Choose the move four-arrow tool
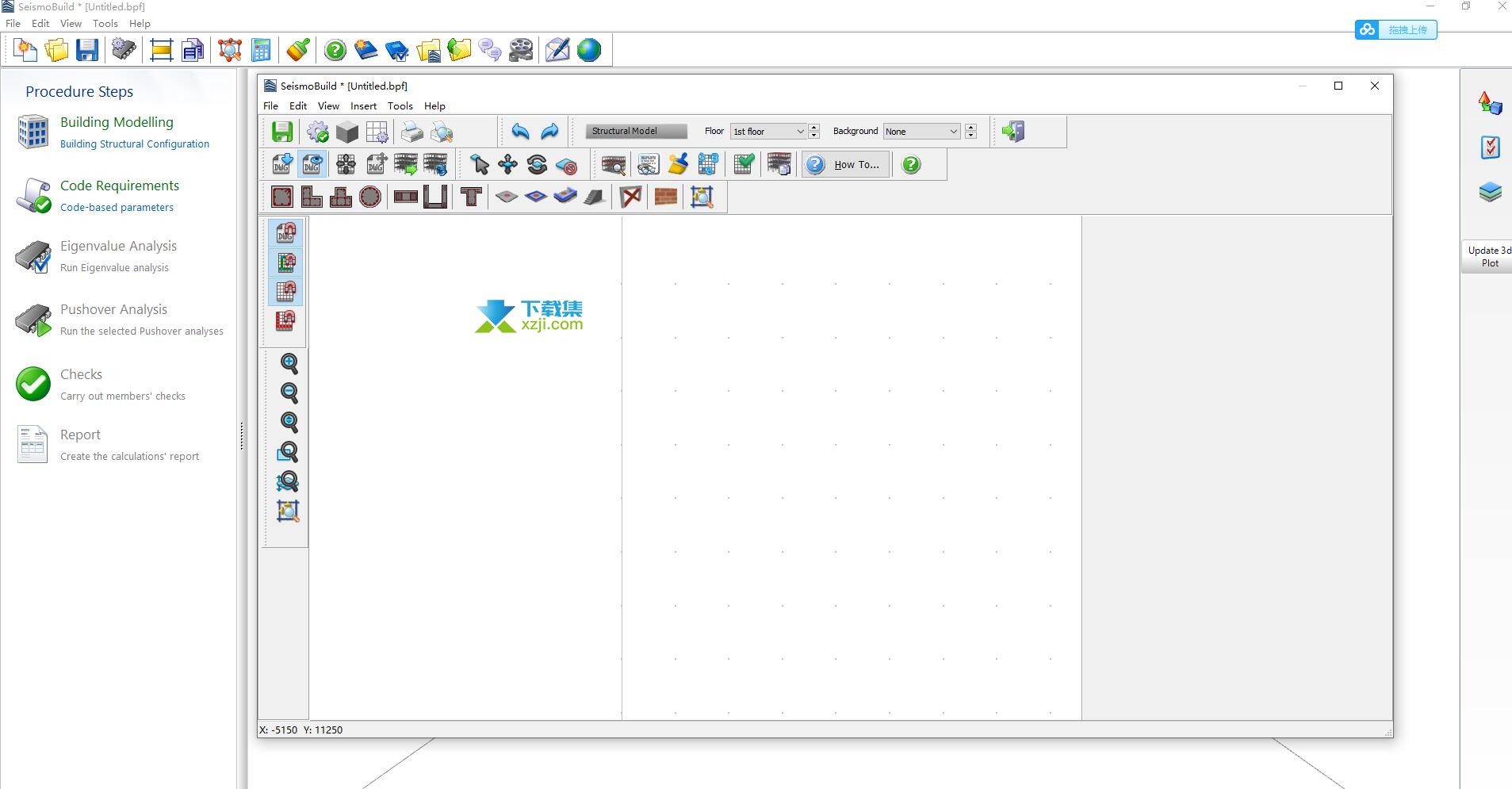 (x=507, y=164)
